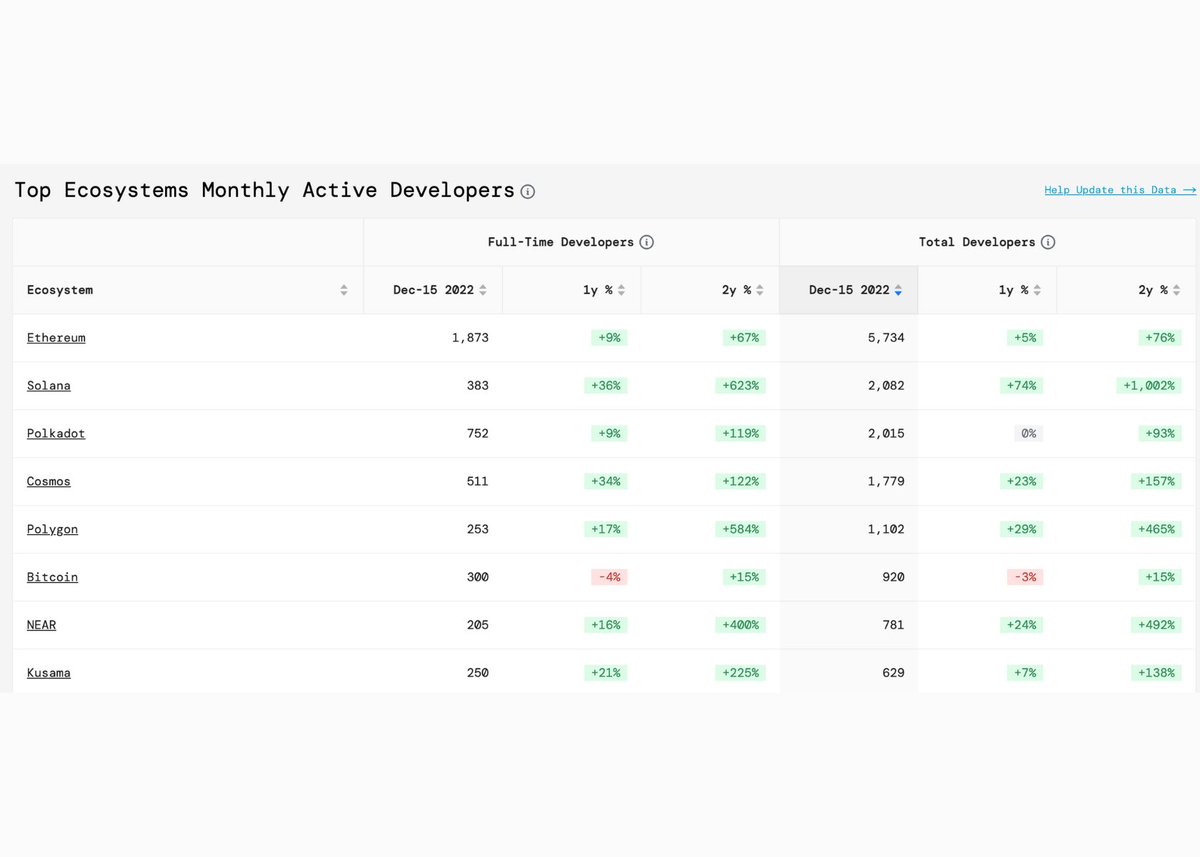Click NEAR full-time 2y badge +400%

pos(740,625)
